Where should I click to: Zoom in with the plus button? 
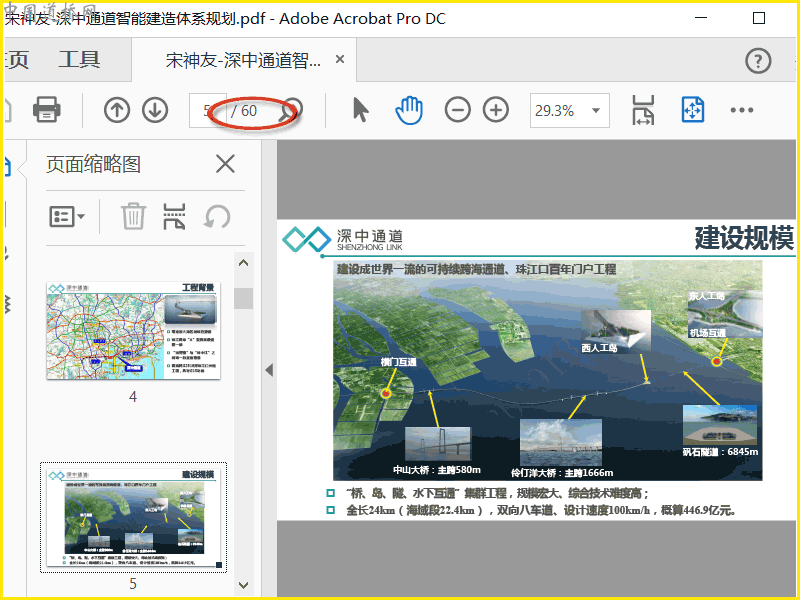[x=496, y=110]
